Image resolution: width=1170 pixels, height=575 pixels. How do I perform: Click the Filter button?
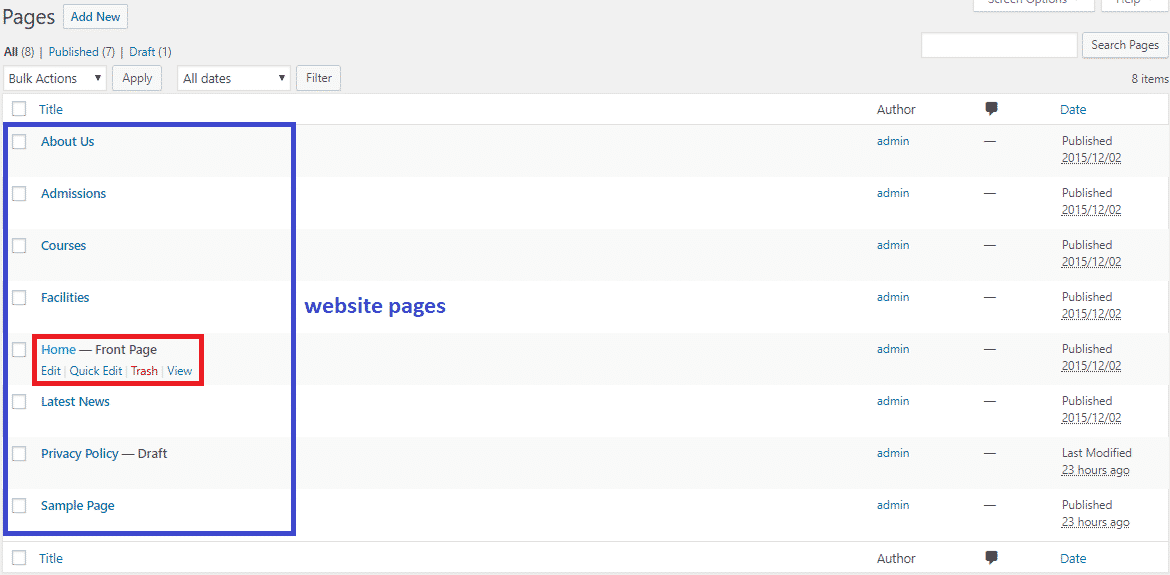click(319, 78)
